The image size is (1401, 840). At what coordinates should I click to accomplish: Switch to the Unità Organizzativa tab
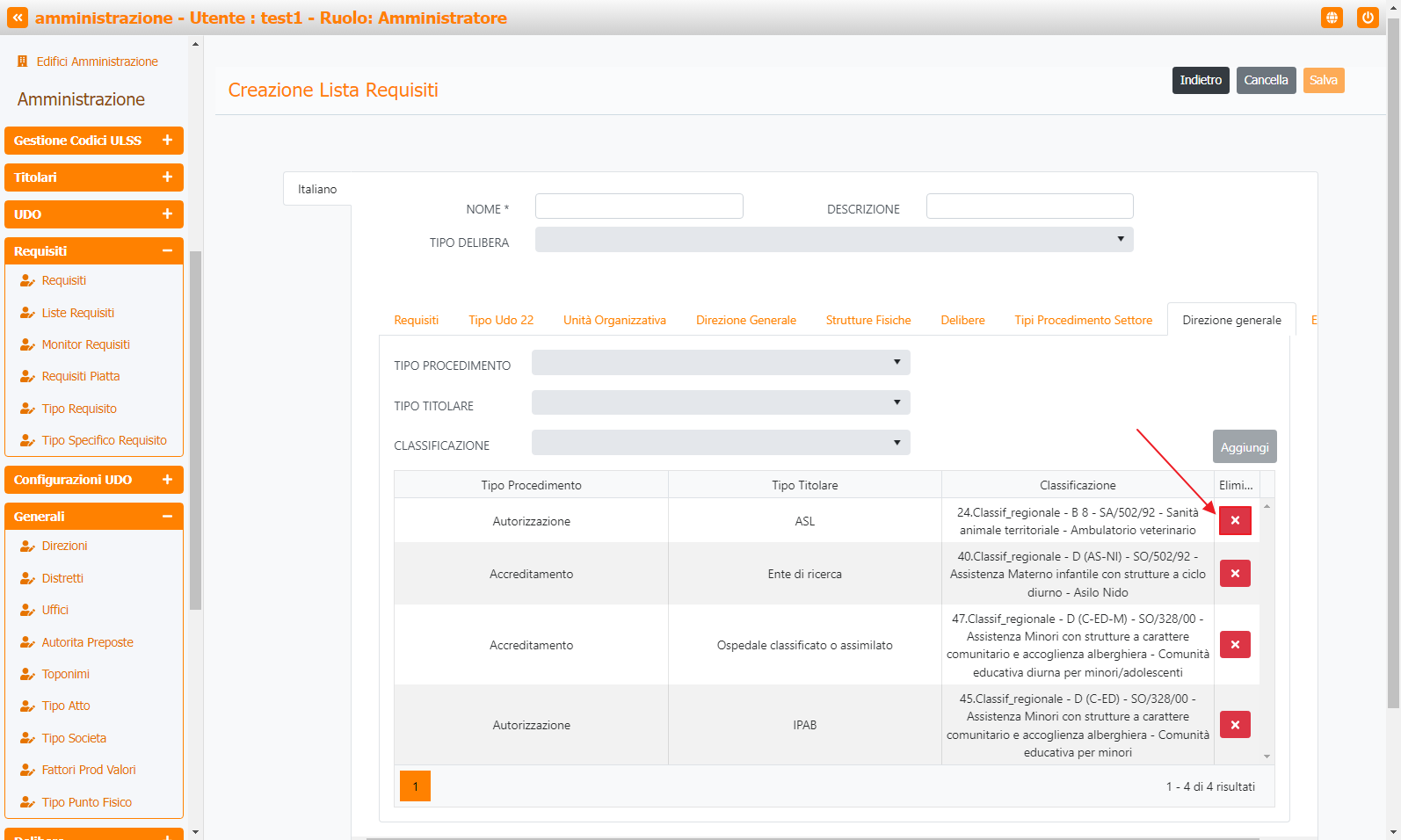click(x=614, y=320)
